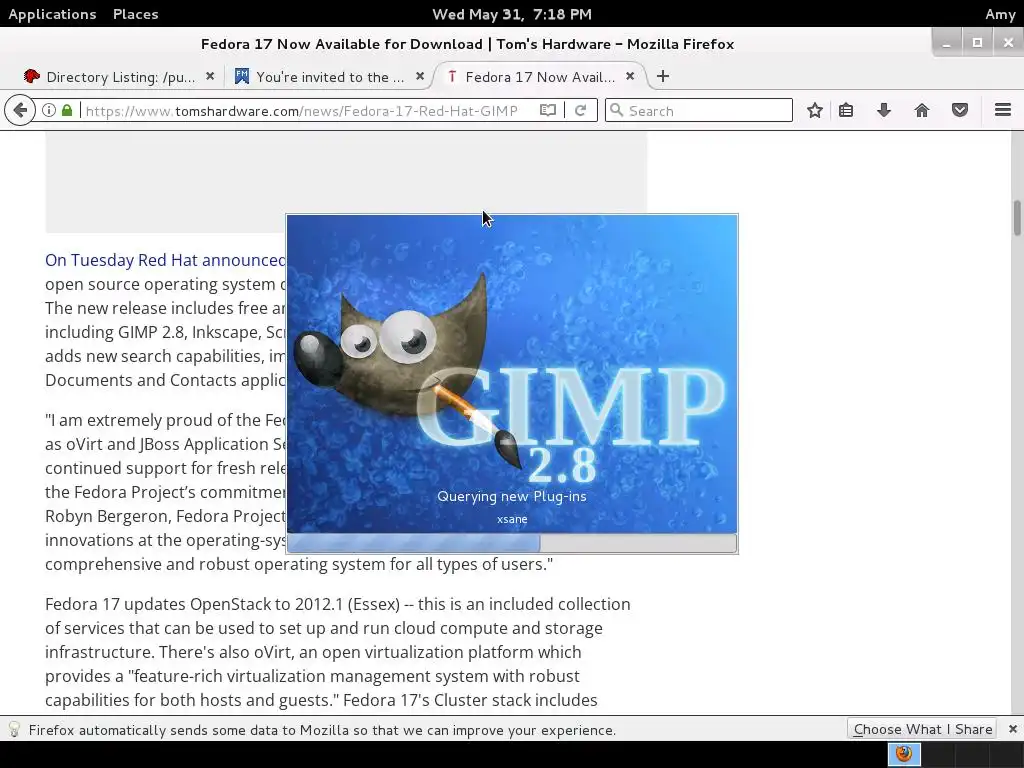1024x768 pixels.
Task: Open the clock showing Wed May 31
Action: [x=512, y=14]
